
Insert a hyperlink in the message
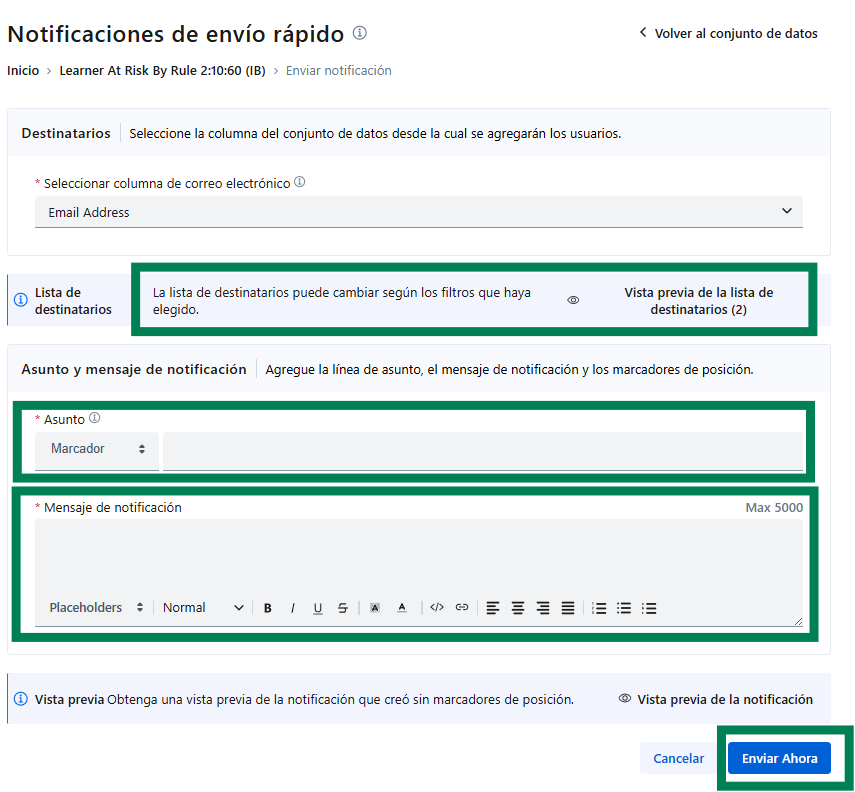point(462,608)
